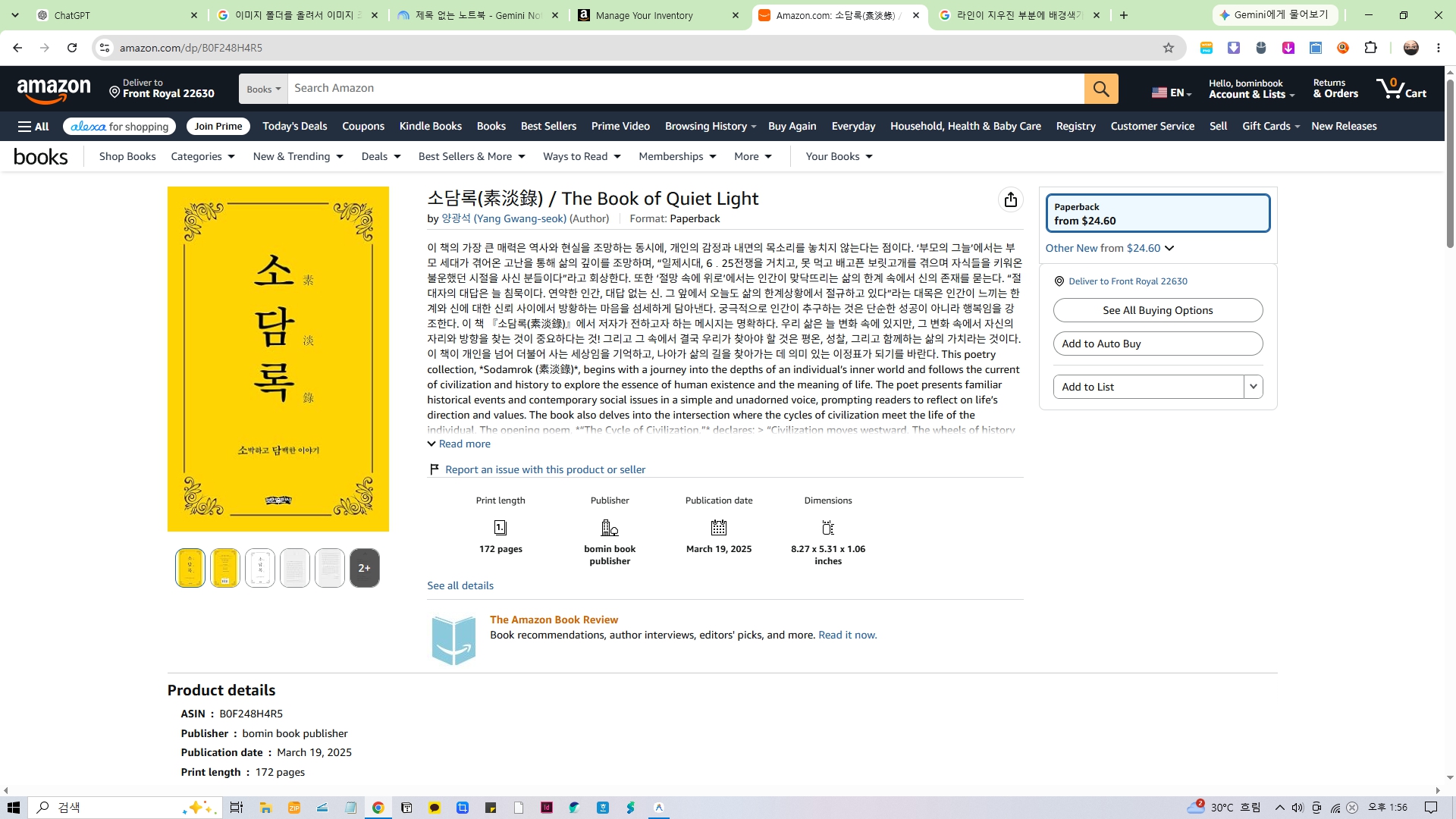Open the browser Extensions puzzle icon

(1370, 48)
